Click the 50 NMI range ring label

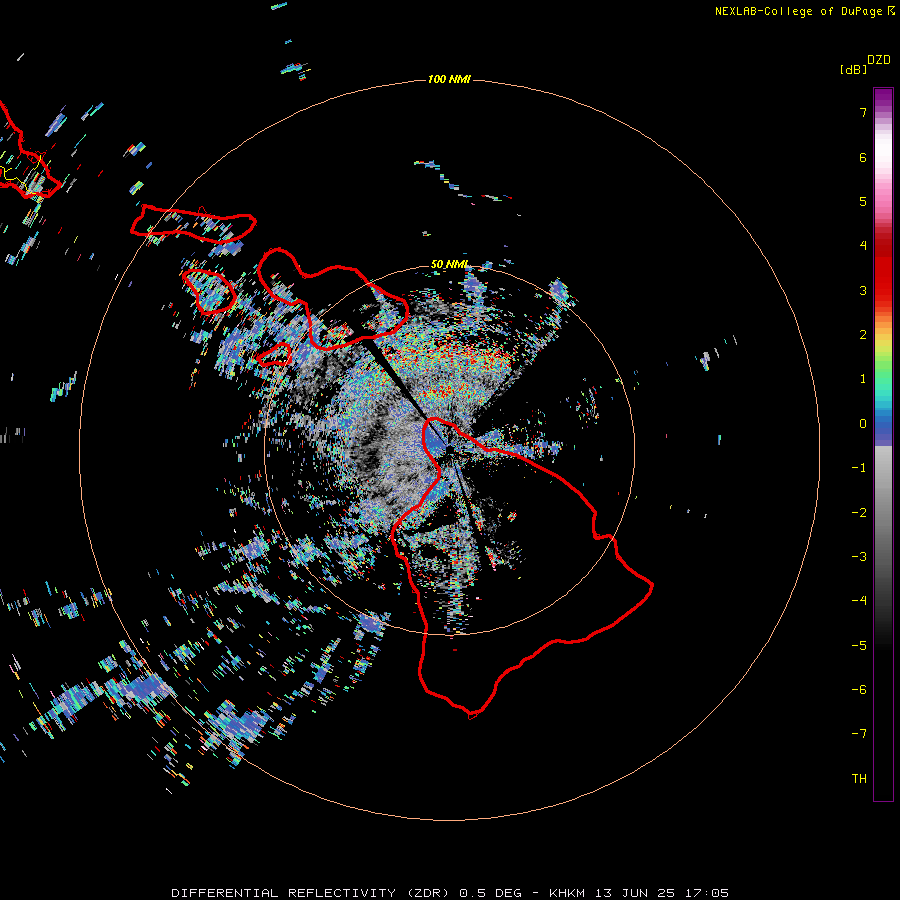pos(449,264)
